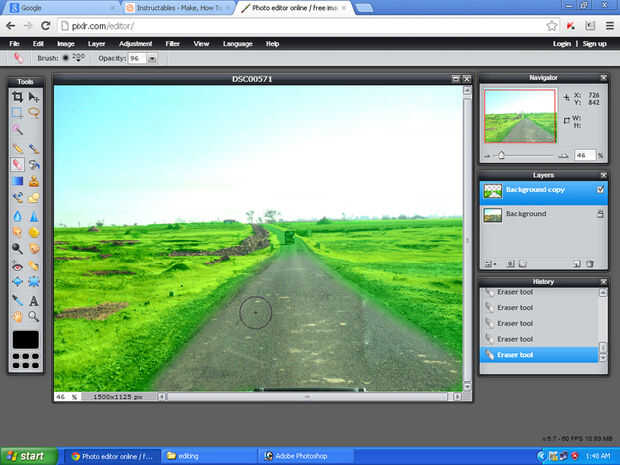Image resolution: width=620 pixels, height=465 pixels.
Task: Select the Bloat tool
Action: [17, 282]
